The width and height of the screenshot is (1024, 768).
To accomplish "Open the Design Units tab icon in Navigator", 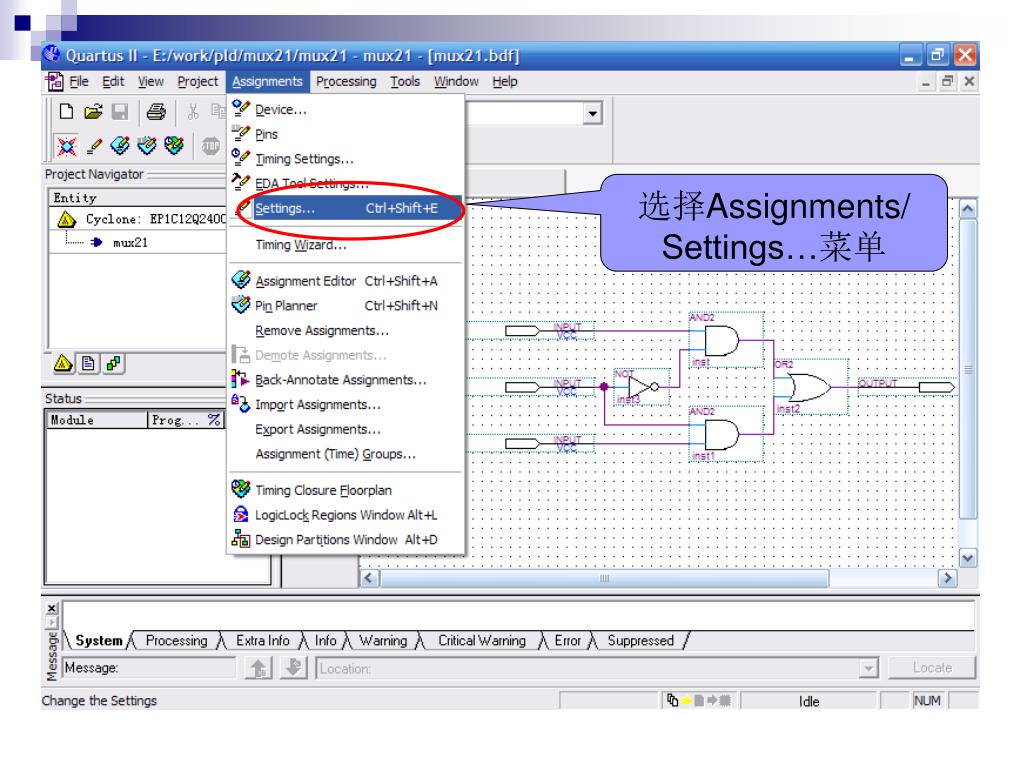I will 114,363.
